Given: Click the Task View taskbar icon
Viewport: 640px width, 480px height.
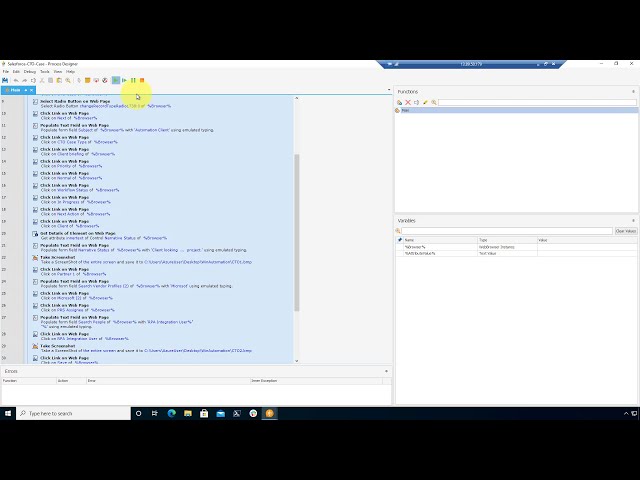Looking at the screenshot, I should [x=154, y=413].
